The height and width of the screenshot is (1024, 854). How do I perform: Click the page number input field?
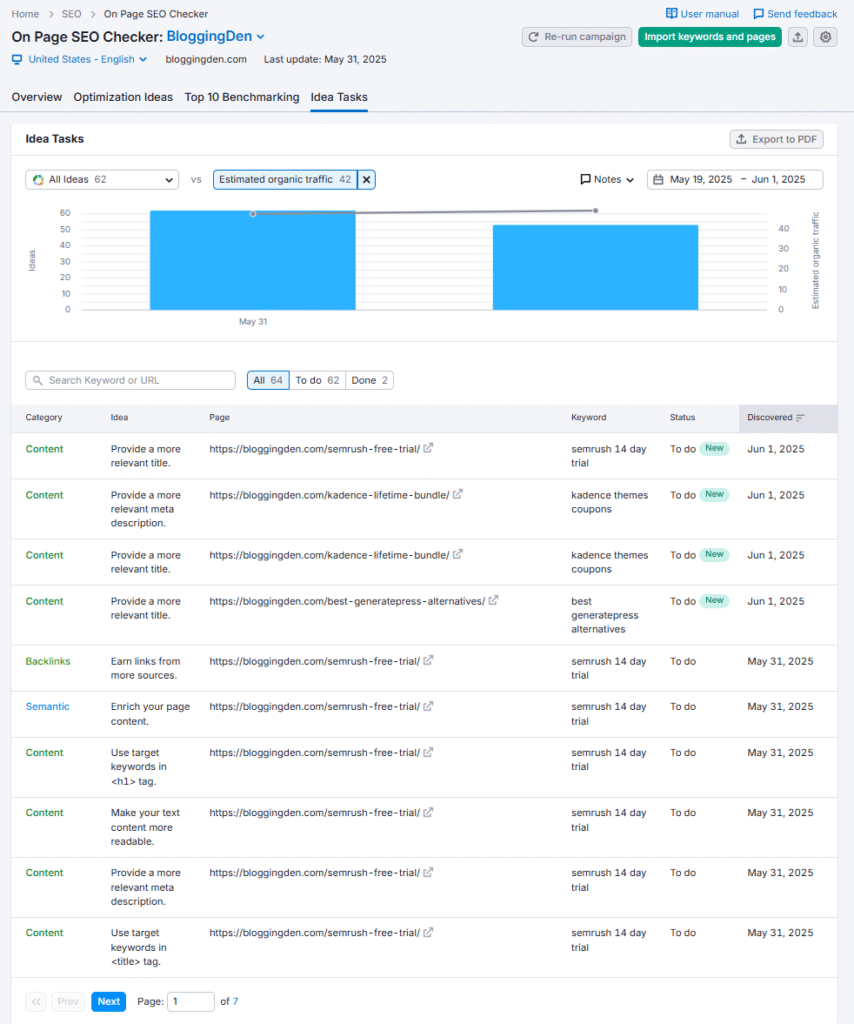[190, 1001]
